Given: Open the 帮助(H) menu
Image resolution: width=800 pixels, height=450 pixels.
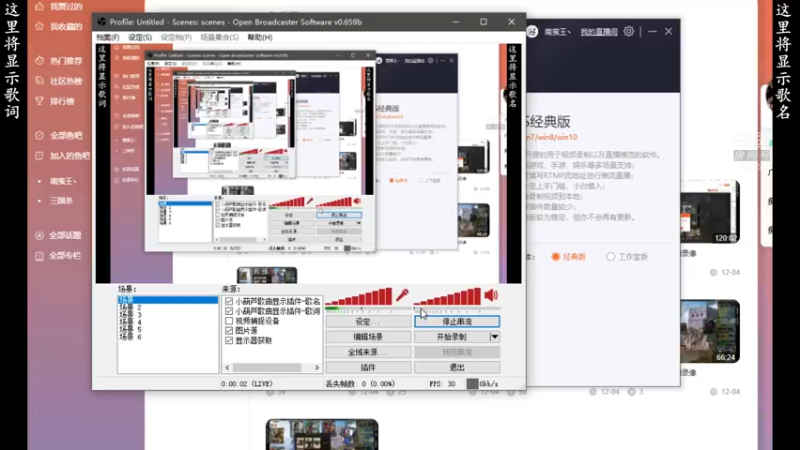Looking at the screenshot, I should pos(260,38).
